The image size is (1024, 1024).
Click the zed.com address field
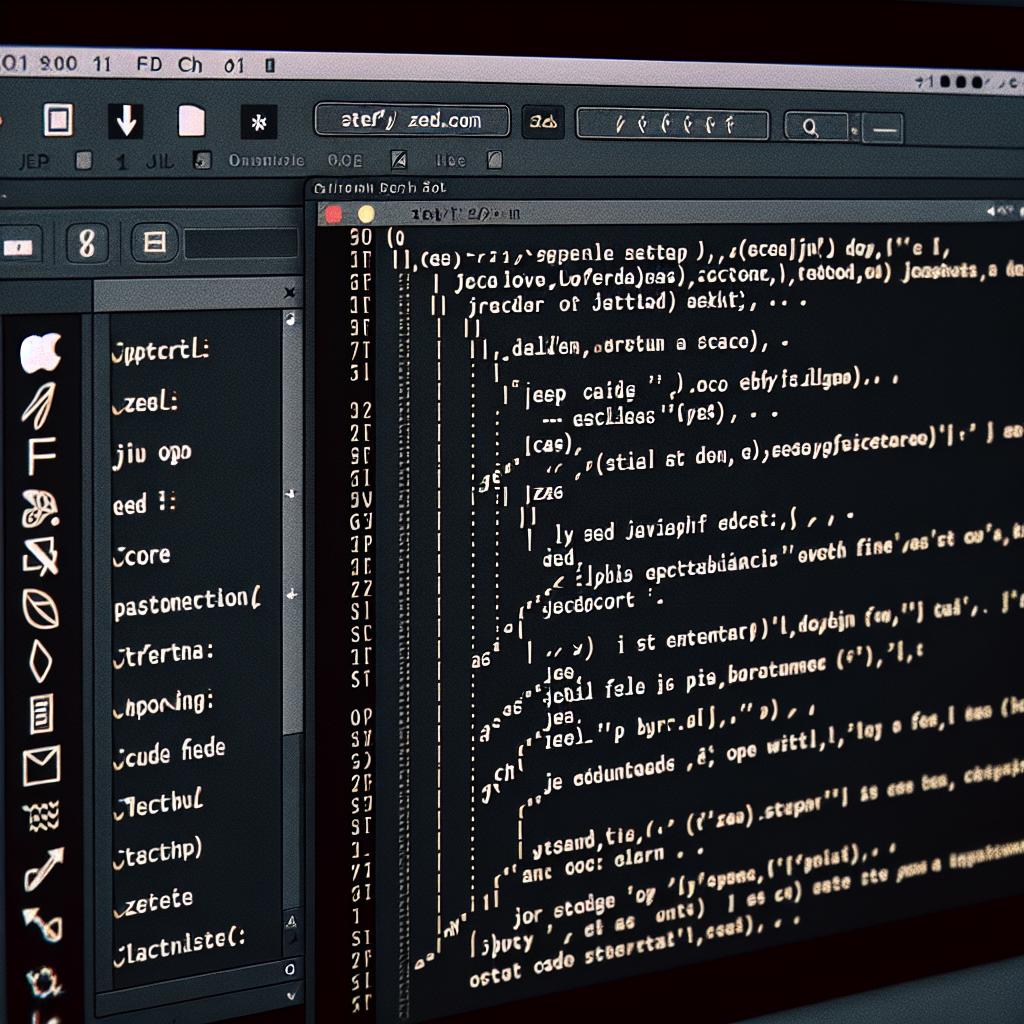pos(412,122)
